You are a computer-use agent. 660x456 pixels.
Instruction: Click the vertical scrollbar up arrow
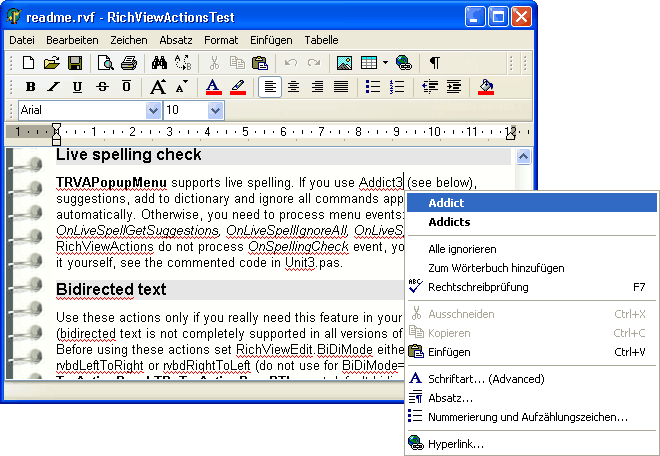[523, 157]
